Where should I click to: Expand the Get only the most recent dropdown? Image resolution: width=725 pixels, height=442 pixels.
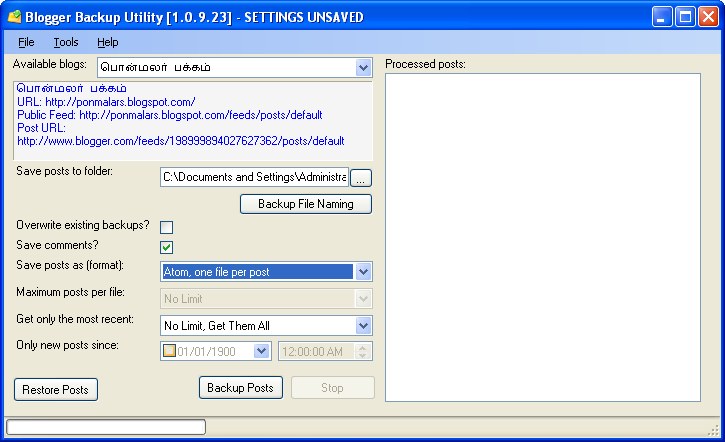363,326
